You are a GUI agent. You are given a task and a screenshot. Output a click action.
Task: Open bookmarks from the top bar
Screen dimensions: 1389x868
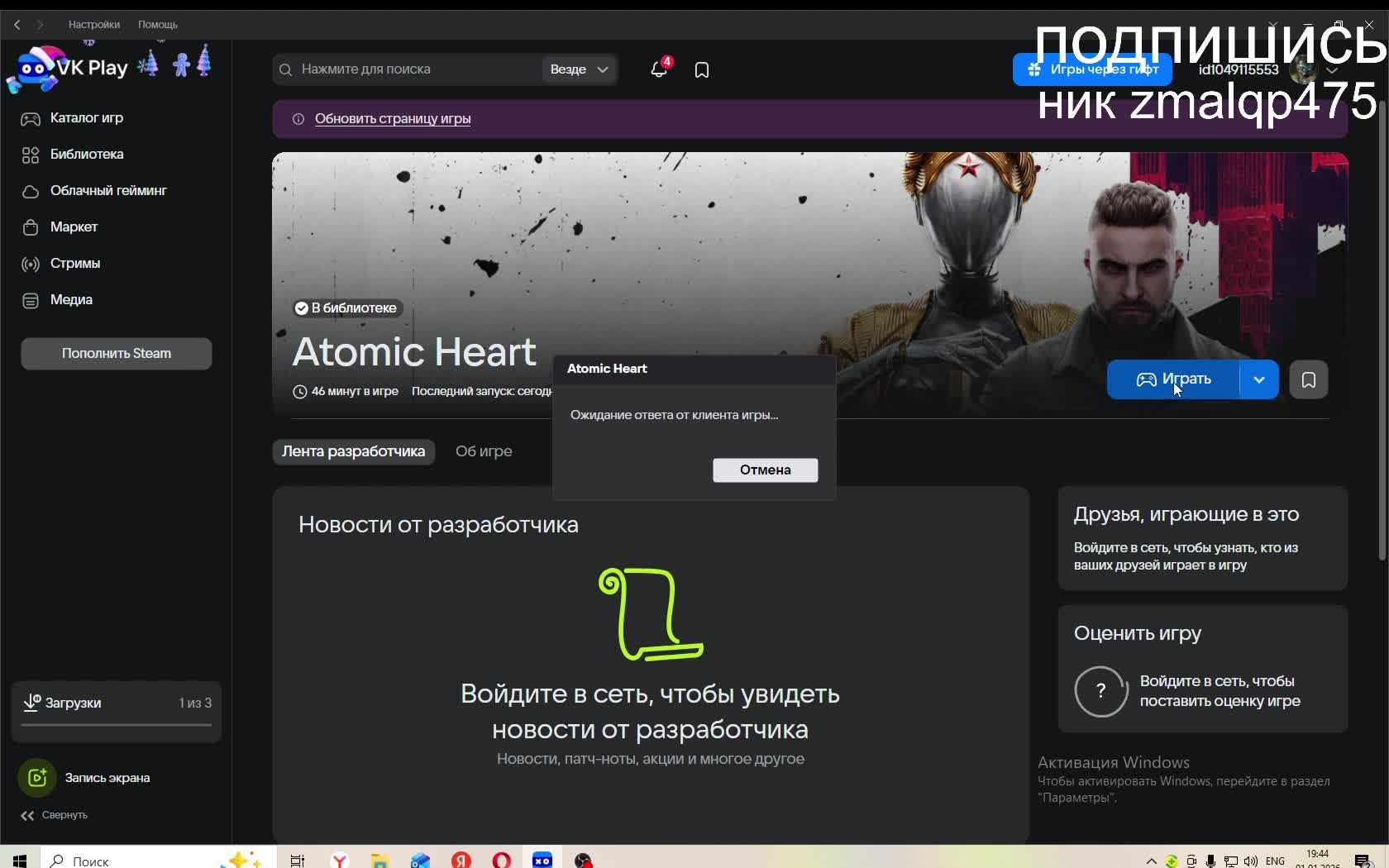[x=702, y=70]
